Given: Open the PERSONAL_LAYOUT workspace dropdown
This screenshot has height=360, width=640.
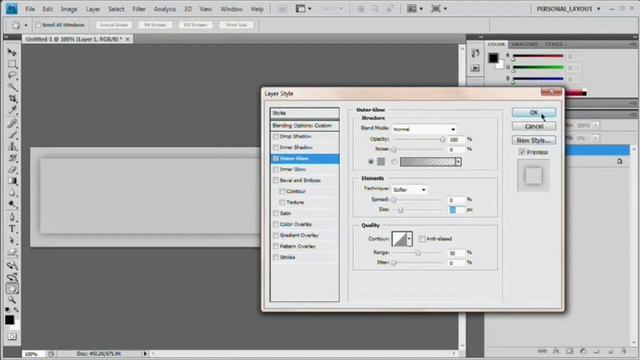Looking at the screenshot, I should point(568,9).
